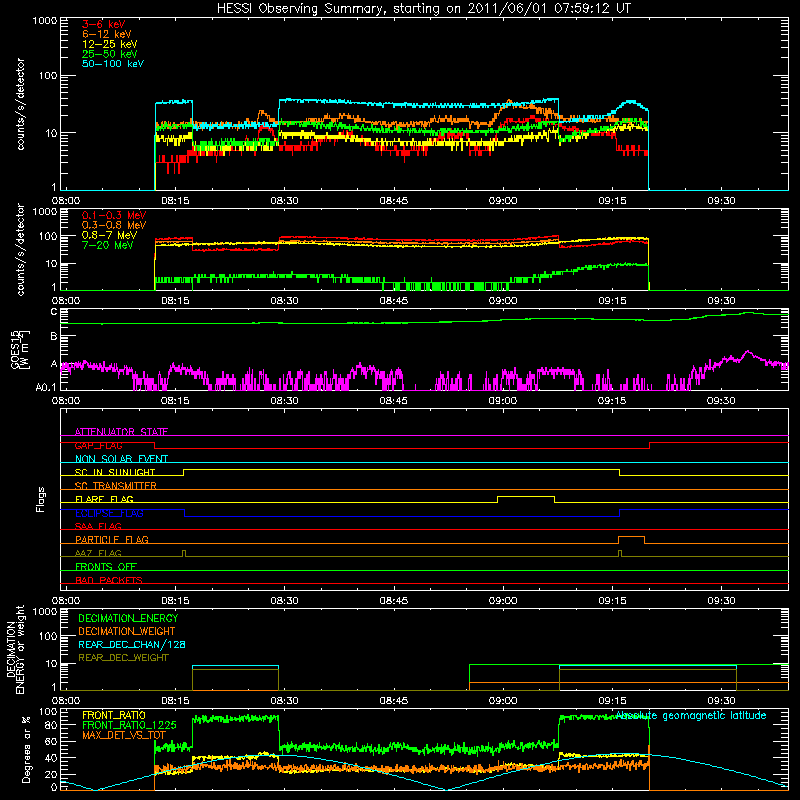Click the '0.3-0.8 MeV' legend label
Screen dimensions: 800x800
(114, 225)
